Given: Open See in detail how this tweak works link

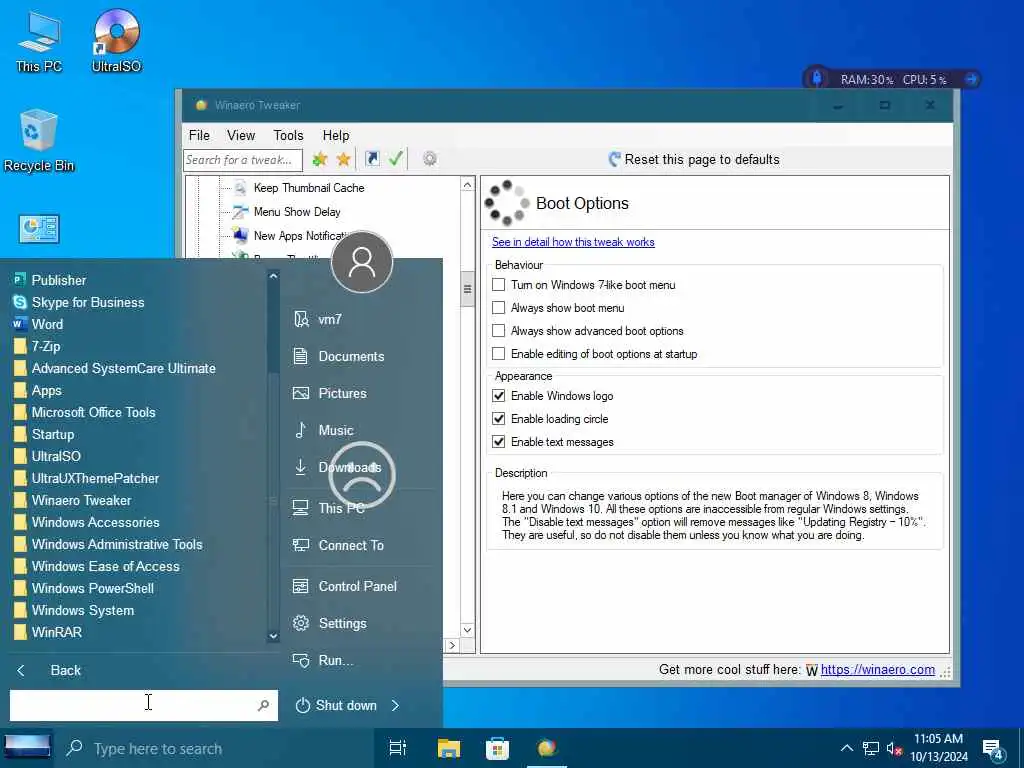Looking at the screenshot, I should (573, 242).
